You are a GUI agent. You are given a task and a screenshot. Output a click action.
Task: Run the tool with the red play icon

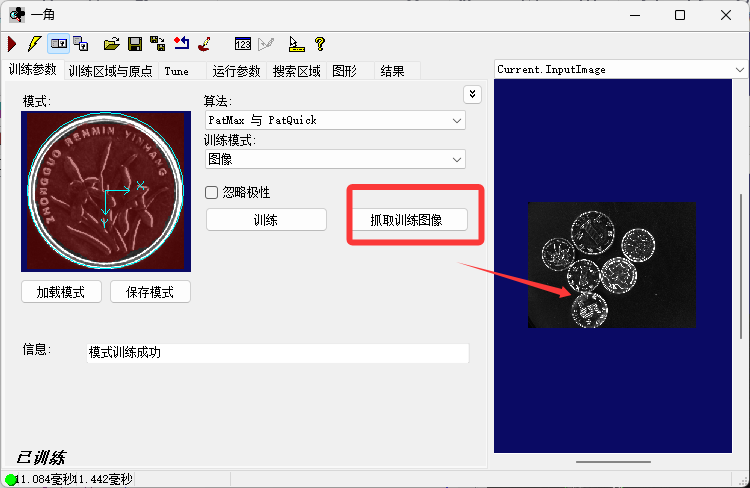point(12,44)
